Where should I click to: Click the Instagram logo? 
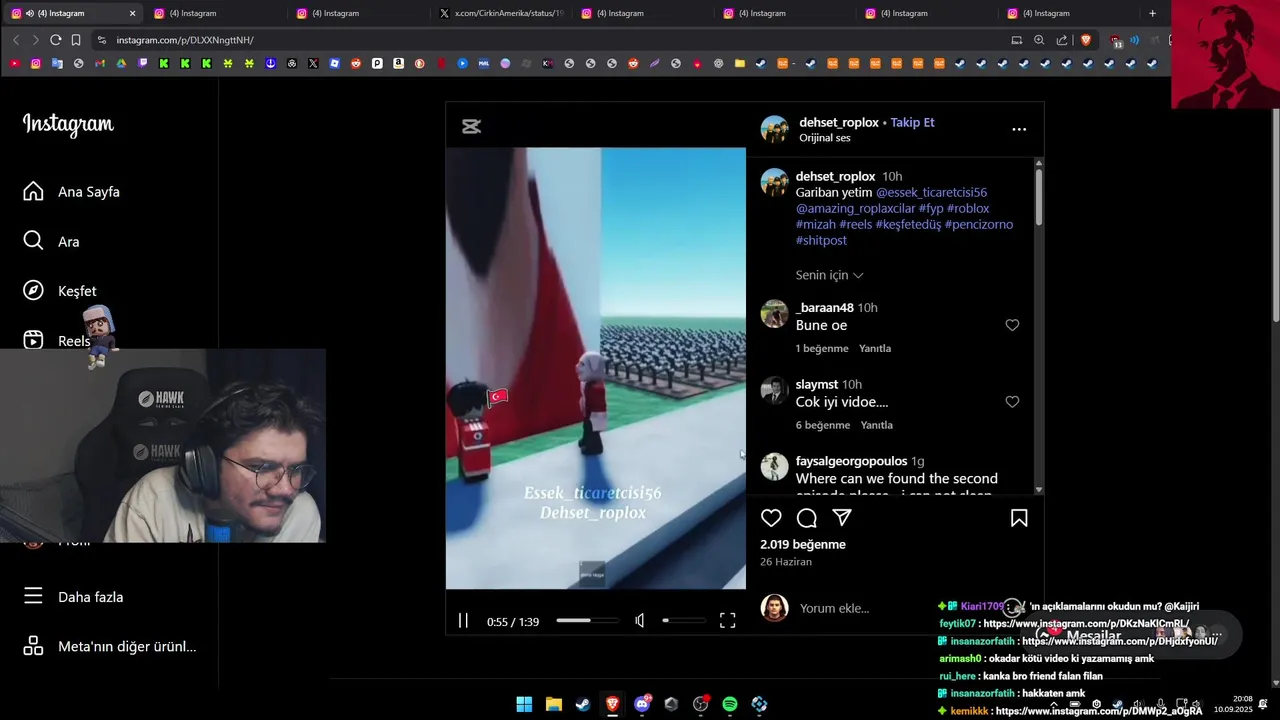click(x=68, y=124)
